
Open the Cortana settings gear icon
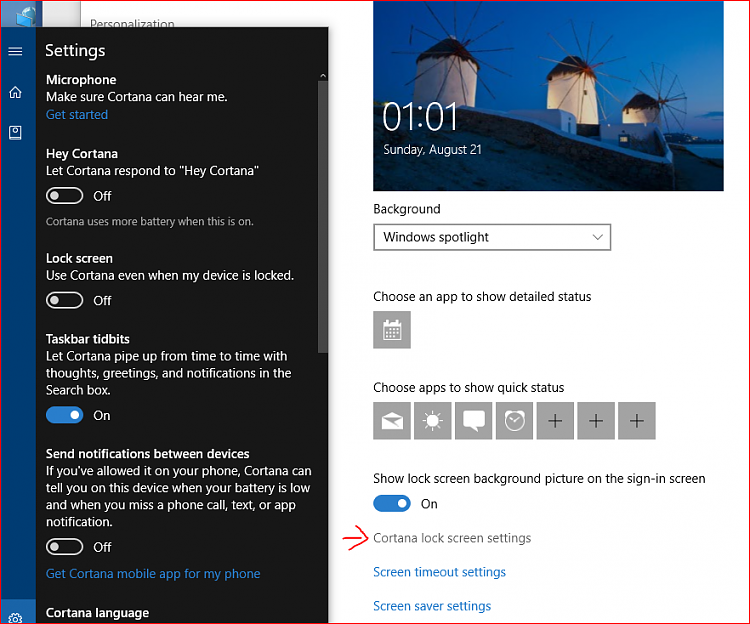[15, 617]
